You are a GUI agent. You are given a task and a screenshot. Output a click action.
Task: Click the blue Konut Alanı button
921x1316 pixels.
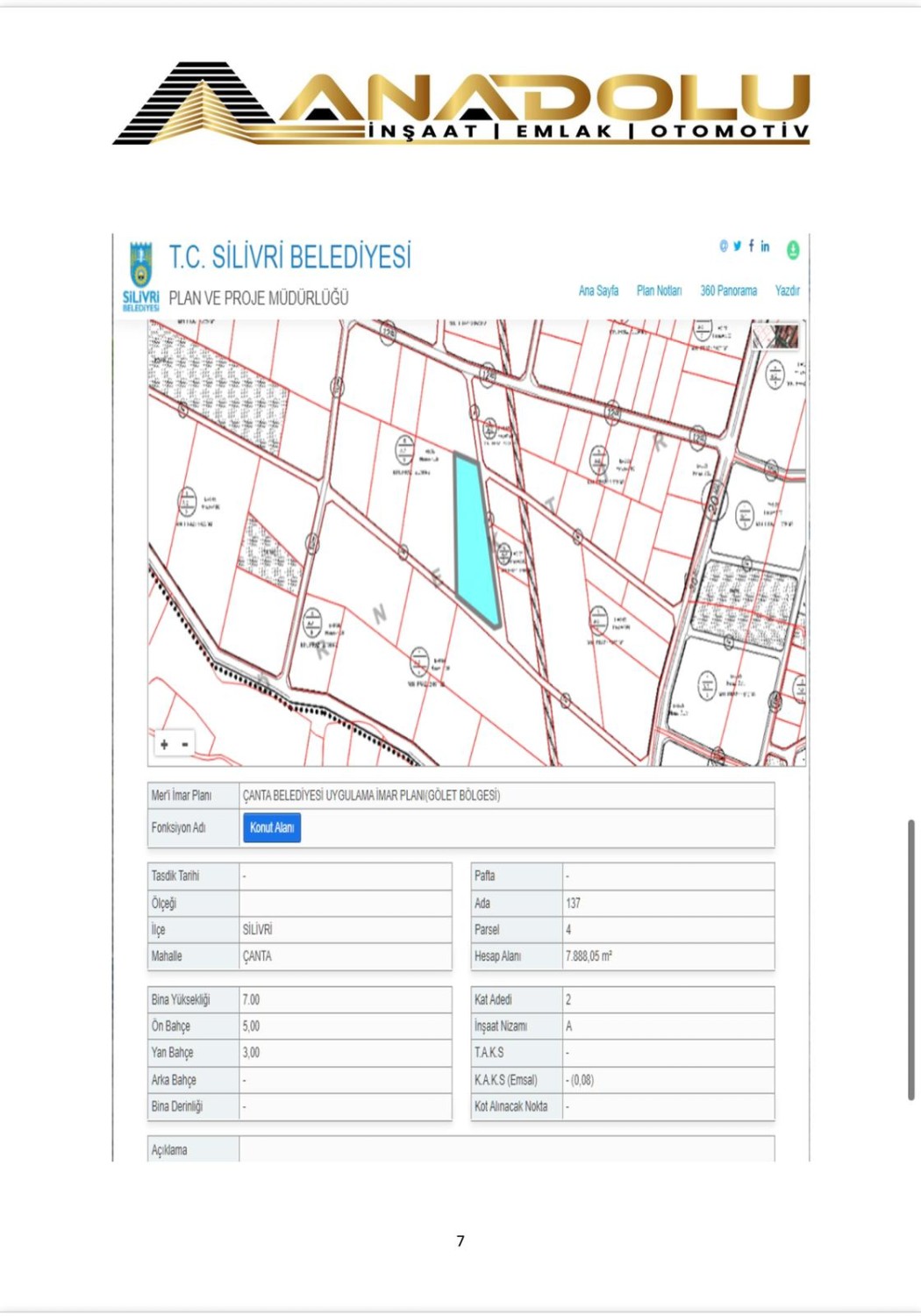pyautogui.click(x=272, y=827)
